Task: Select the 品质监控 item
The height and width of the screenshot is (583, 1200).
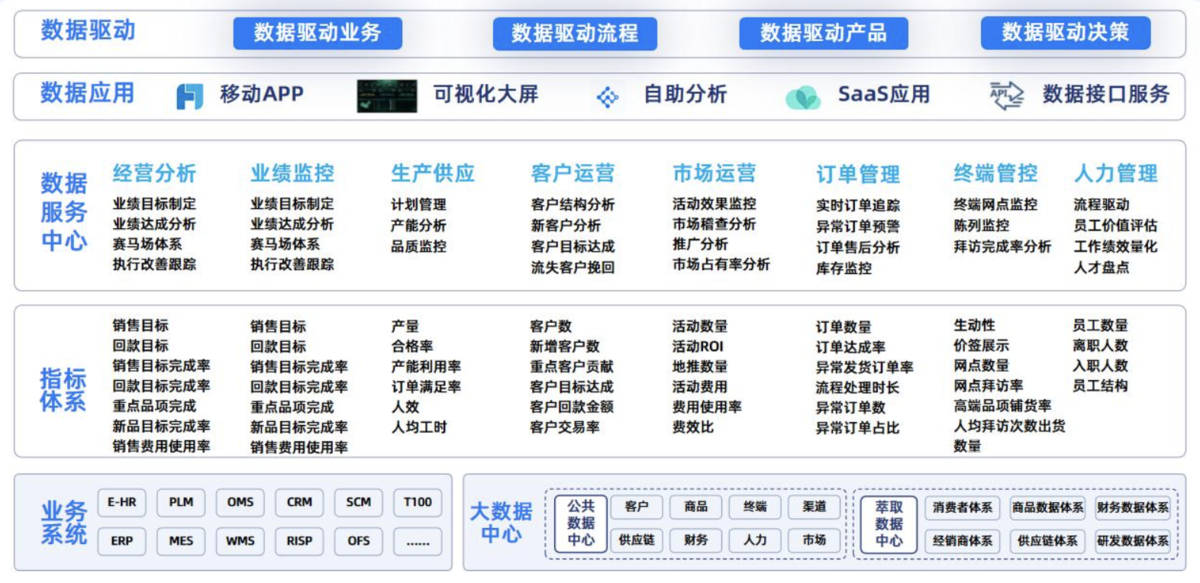Action: (418, 246)
